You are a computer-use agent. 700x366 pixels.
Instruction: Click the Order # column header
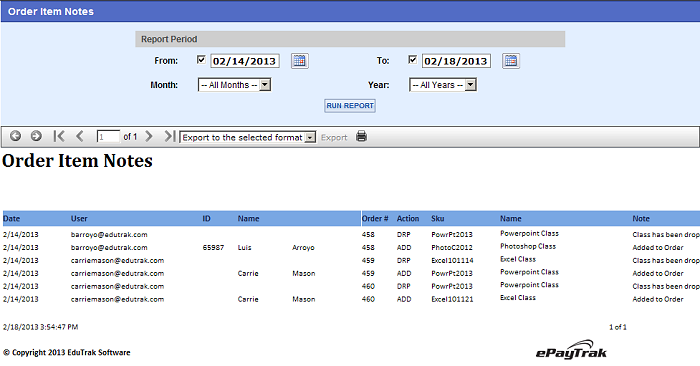(x=375, y=219)
